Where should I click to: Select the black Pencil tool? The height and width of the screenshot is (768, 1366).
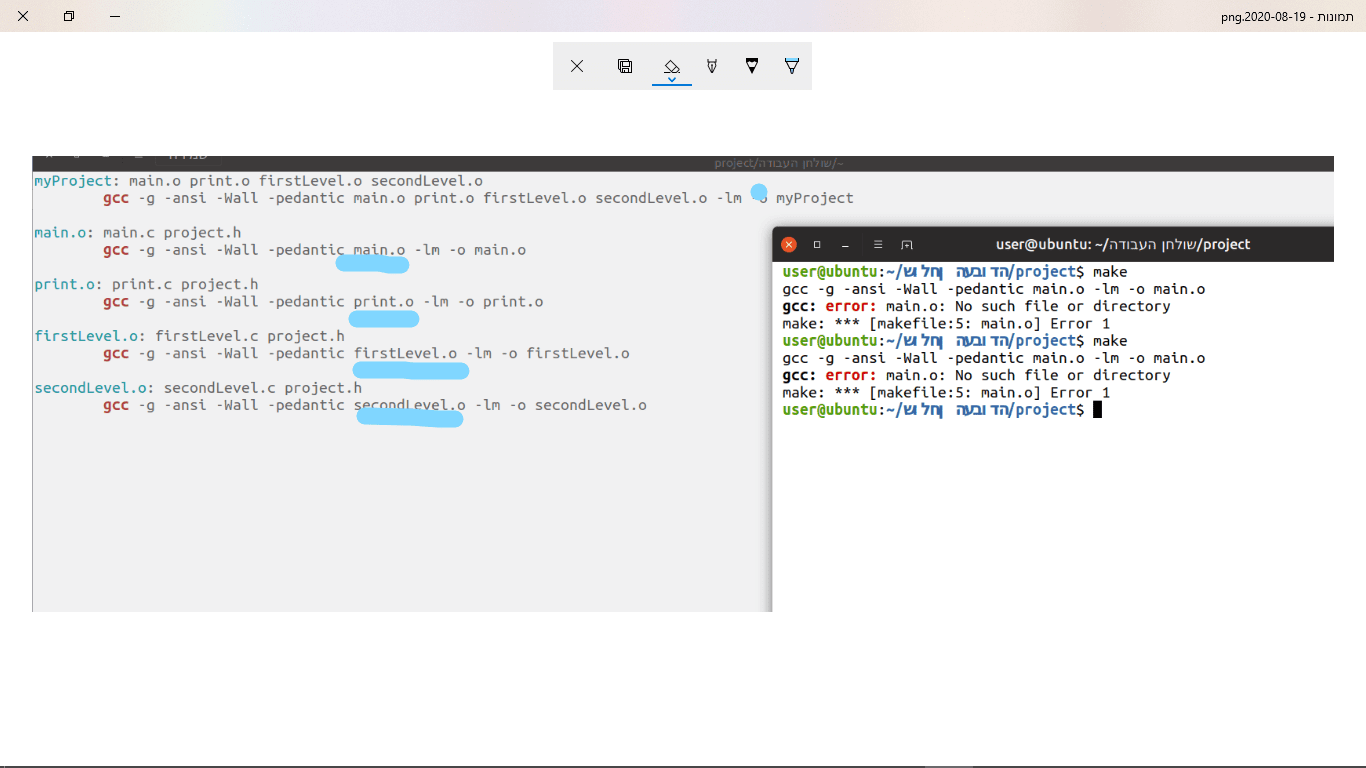[752, 66]
